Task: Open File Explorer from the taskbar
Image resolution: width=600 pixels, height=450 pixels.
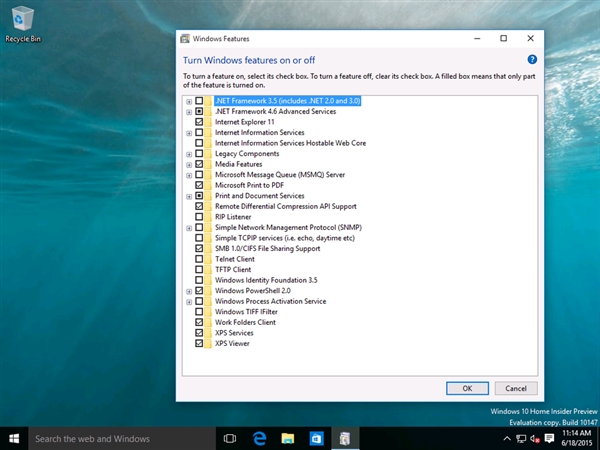Action: tap(288, 439)
